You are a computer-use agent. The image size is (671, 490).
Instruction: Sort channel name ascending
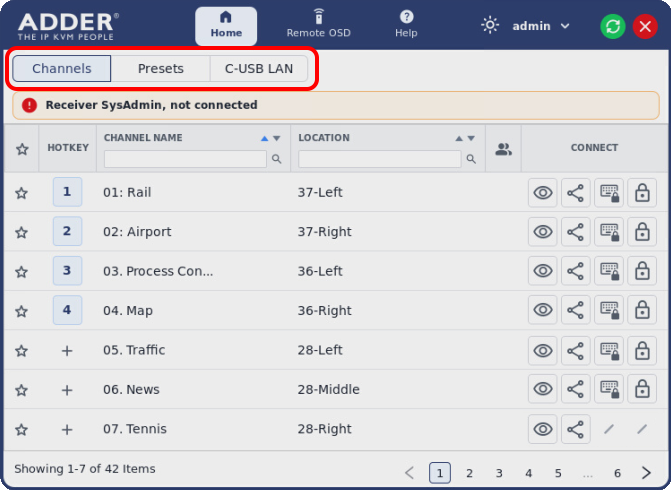click(264, 138)
